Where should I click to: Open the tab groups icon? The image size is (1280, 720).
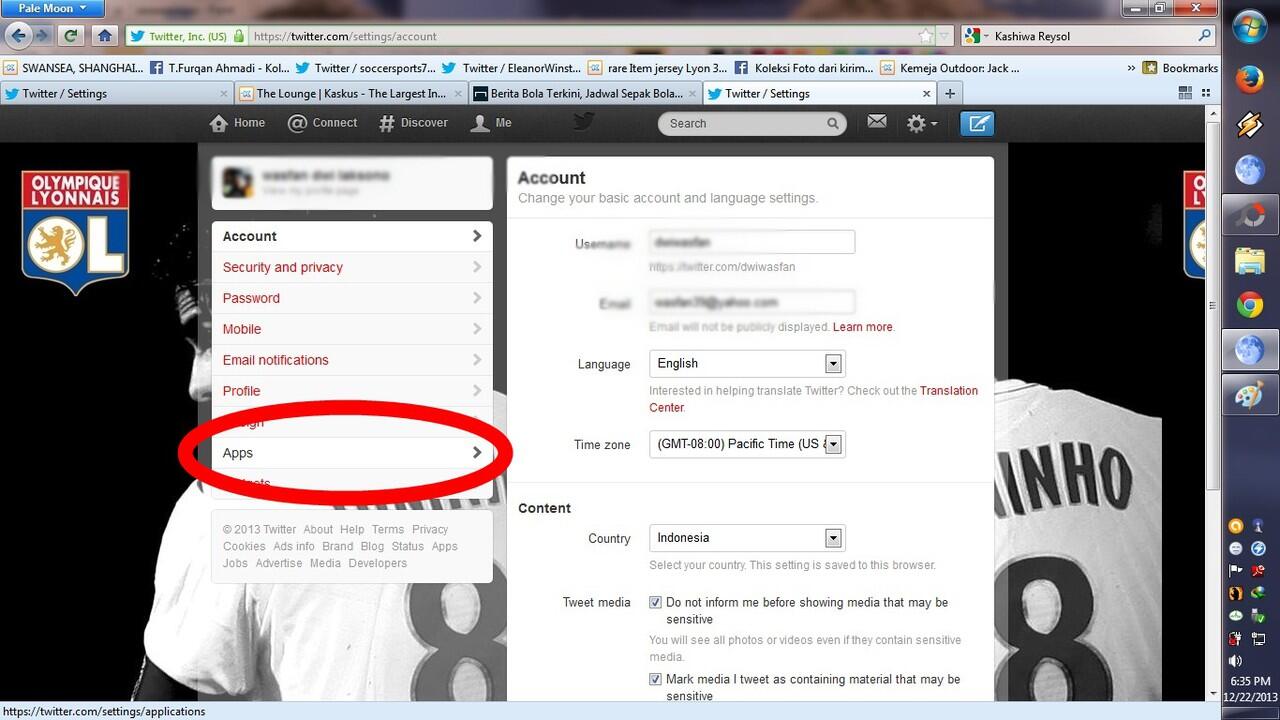(x=1186, y=93)
